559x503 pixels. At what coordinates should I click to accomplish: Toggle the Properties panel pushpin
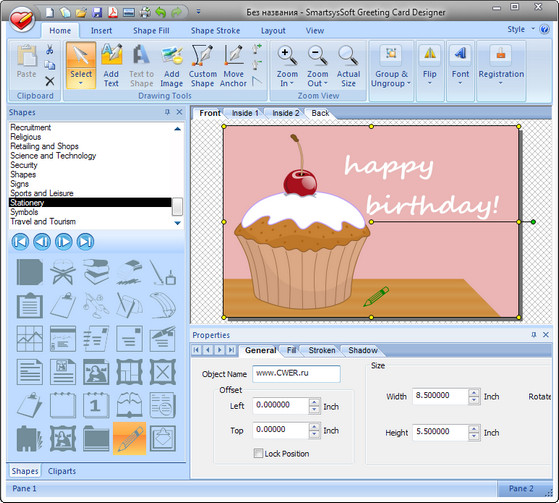click(534, 335)
